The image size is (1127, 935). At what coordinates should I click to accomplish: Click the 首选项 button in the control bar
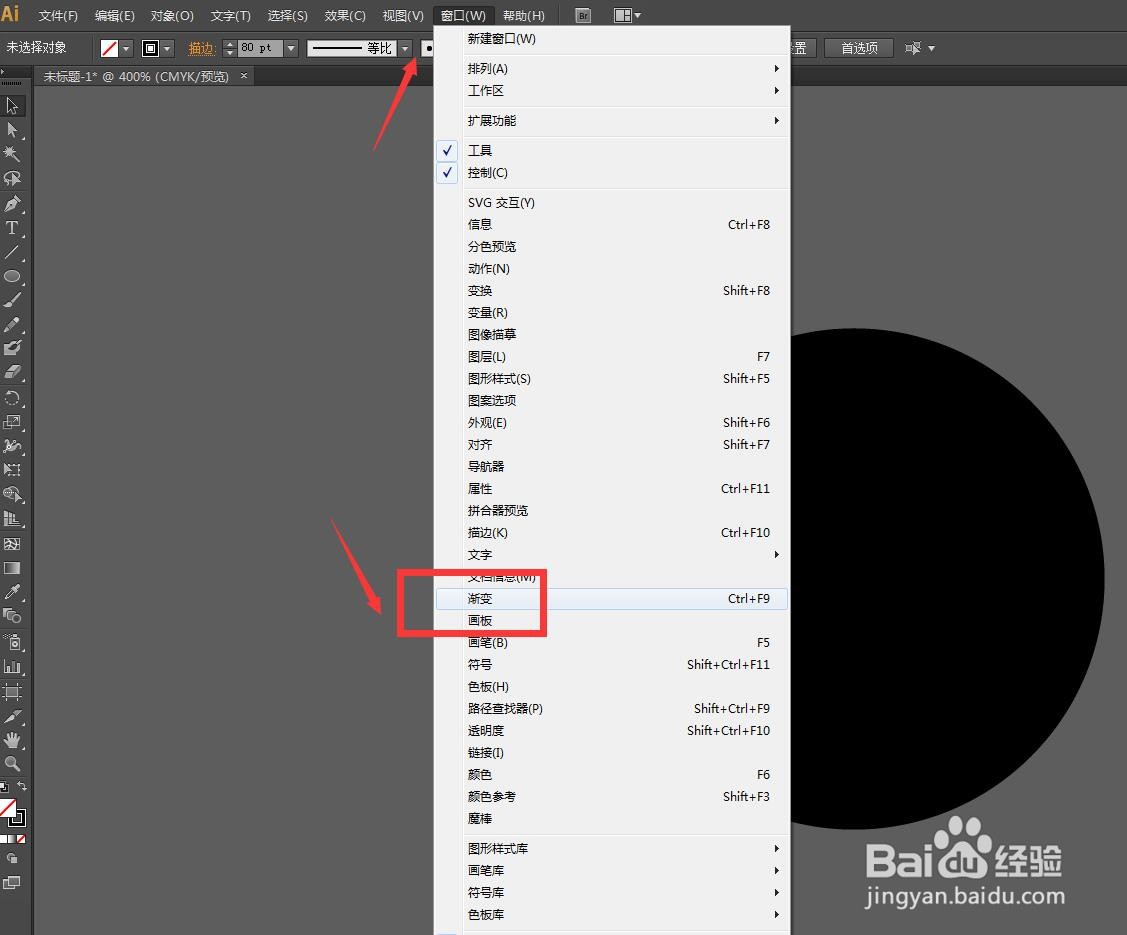(x=858, y=47)
